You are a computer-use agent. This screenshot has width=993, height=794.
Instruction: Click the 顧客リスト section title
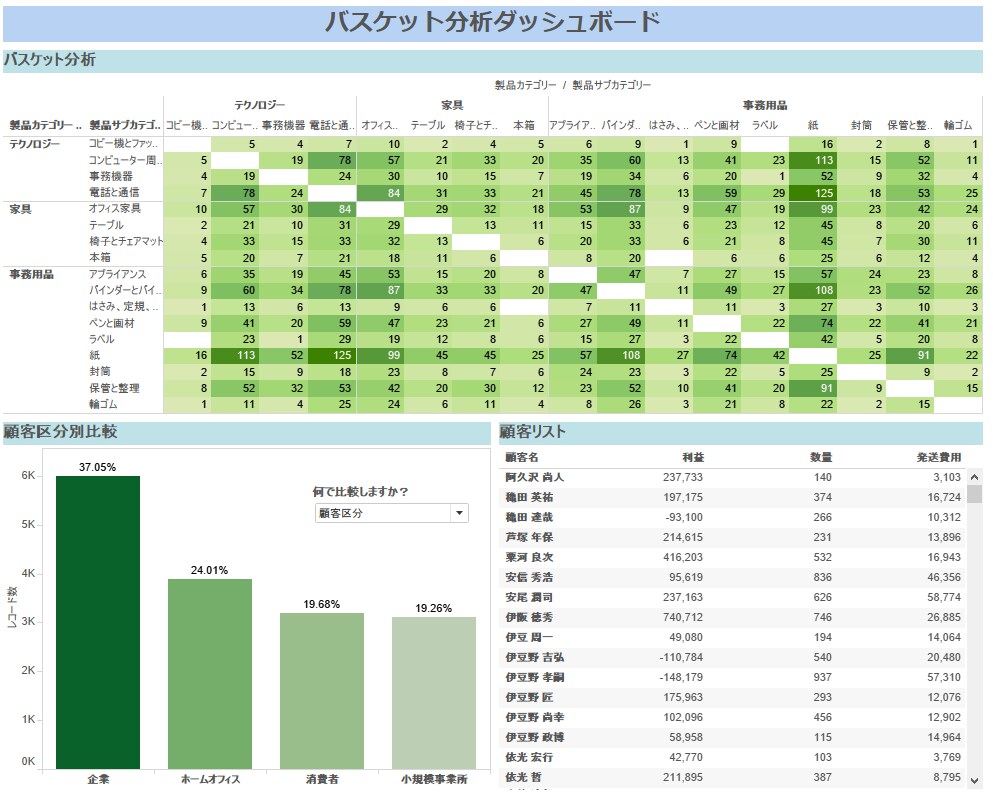point(533,432)
